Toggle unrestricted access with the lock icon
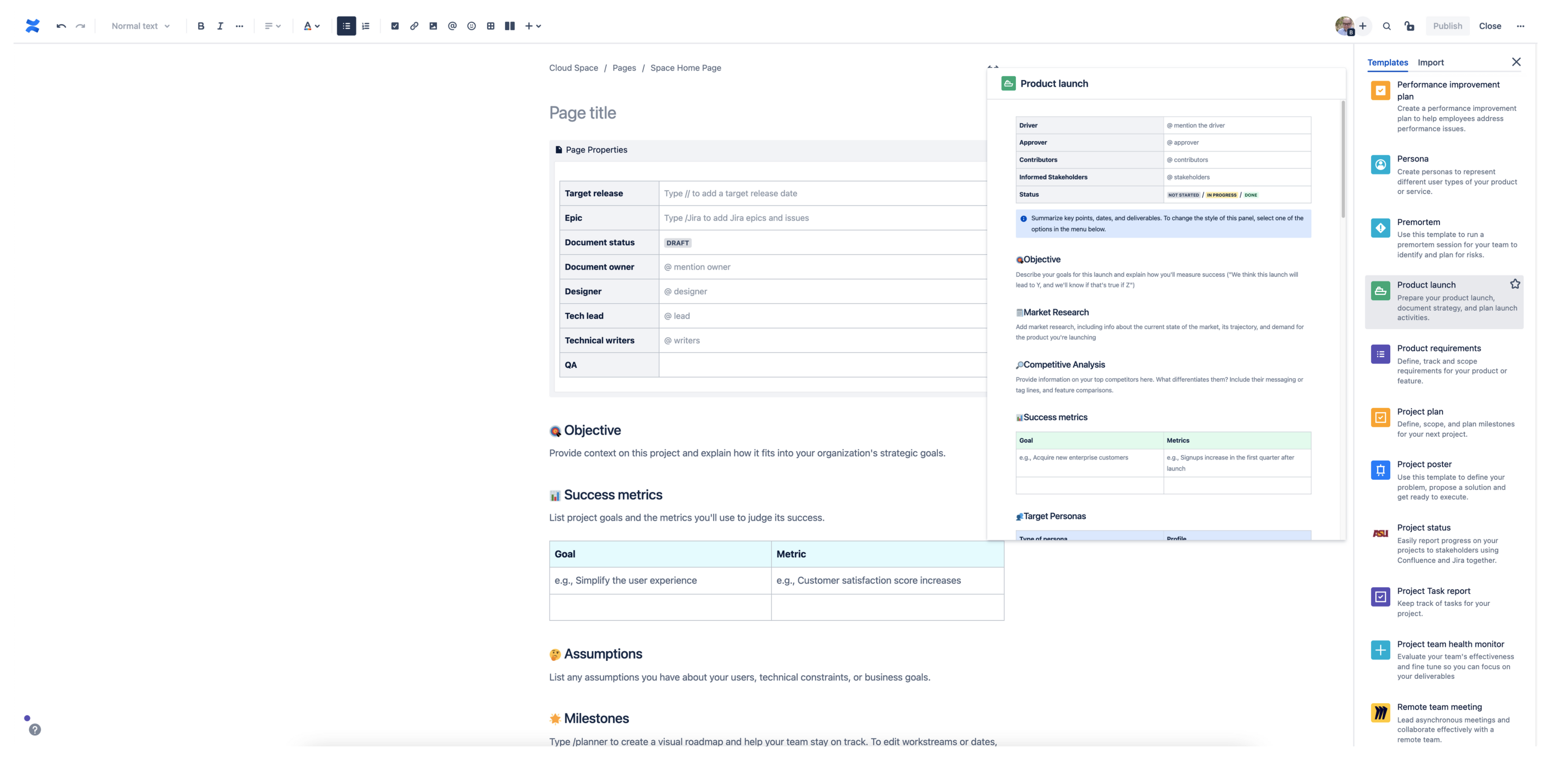 (x=1410, y=25)
